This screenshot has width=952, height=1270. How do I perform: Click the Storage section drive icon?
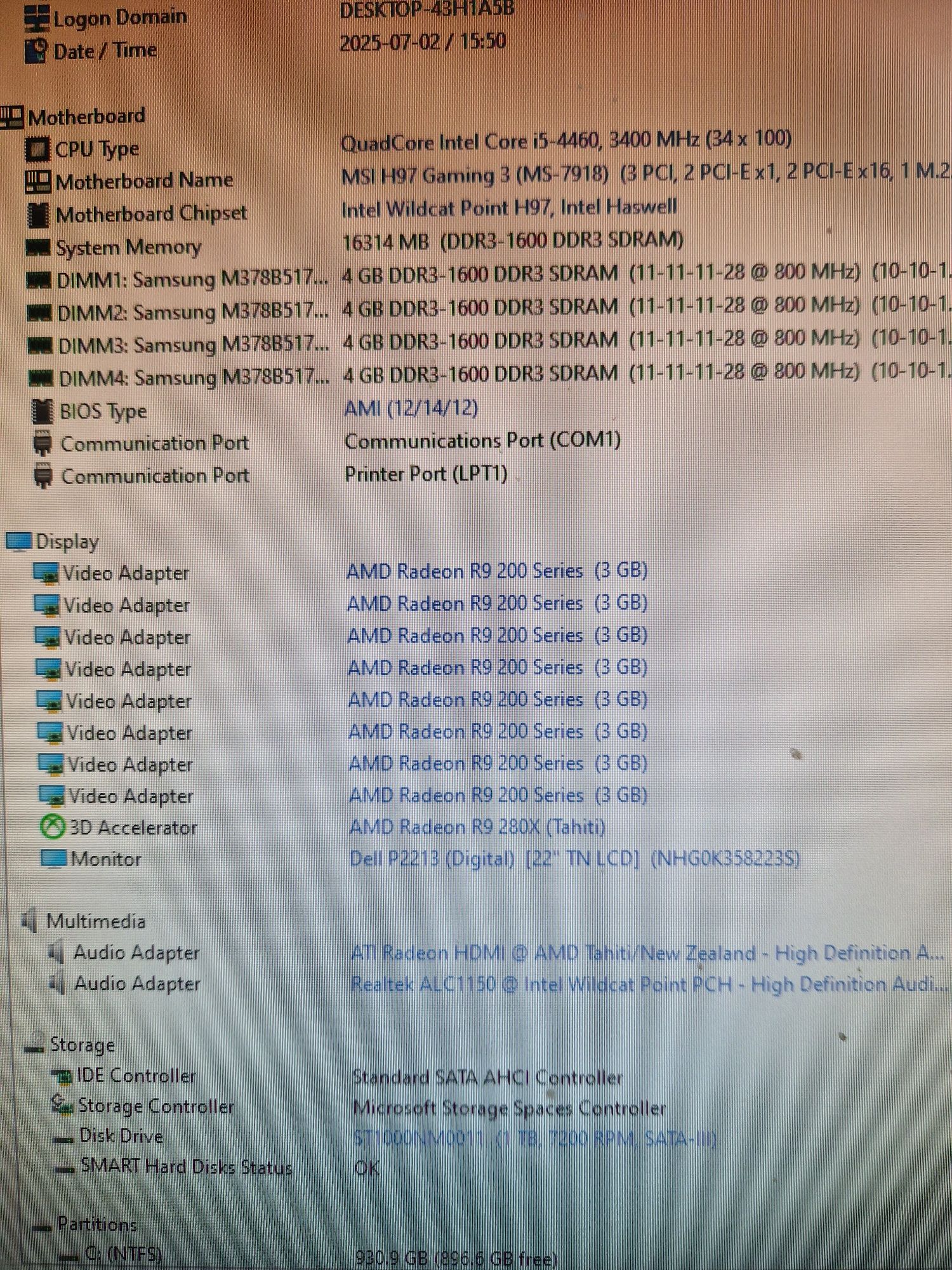point(36,1043)
